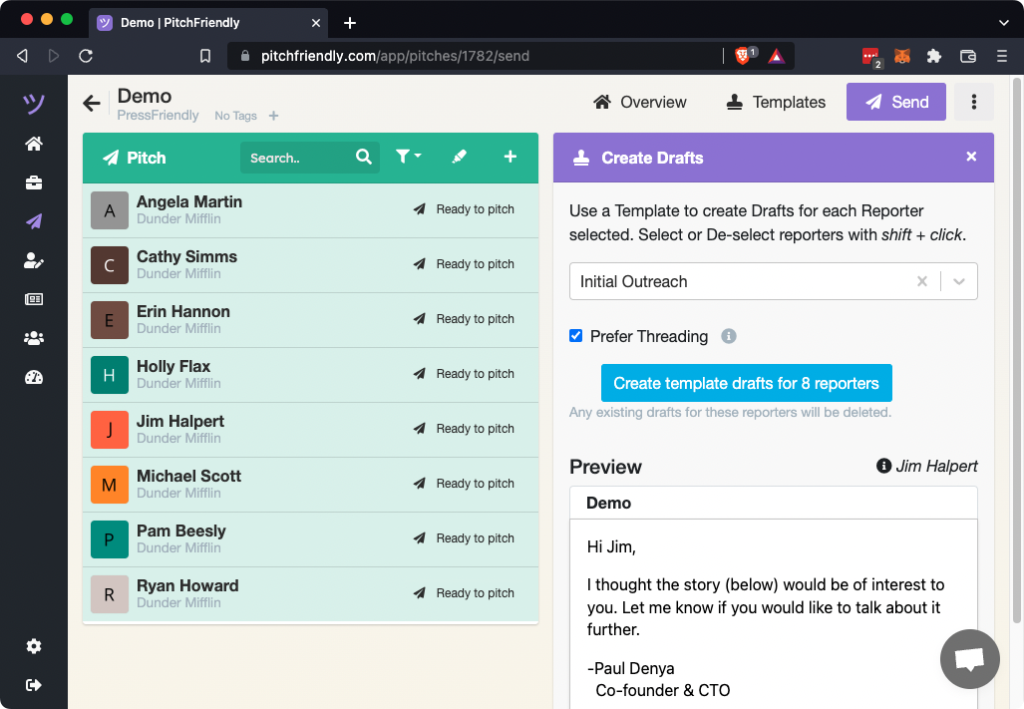Open the three-dot more options menu
Screen dimensions: 1024x709
pos(973,102)
